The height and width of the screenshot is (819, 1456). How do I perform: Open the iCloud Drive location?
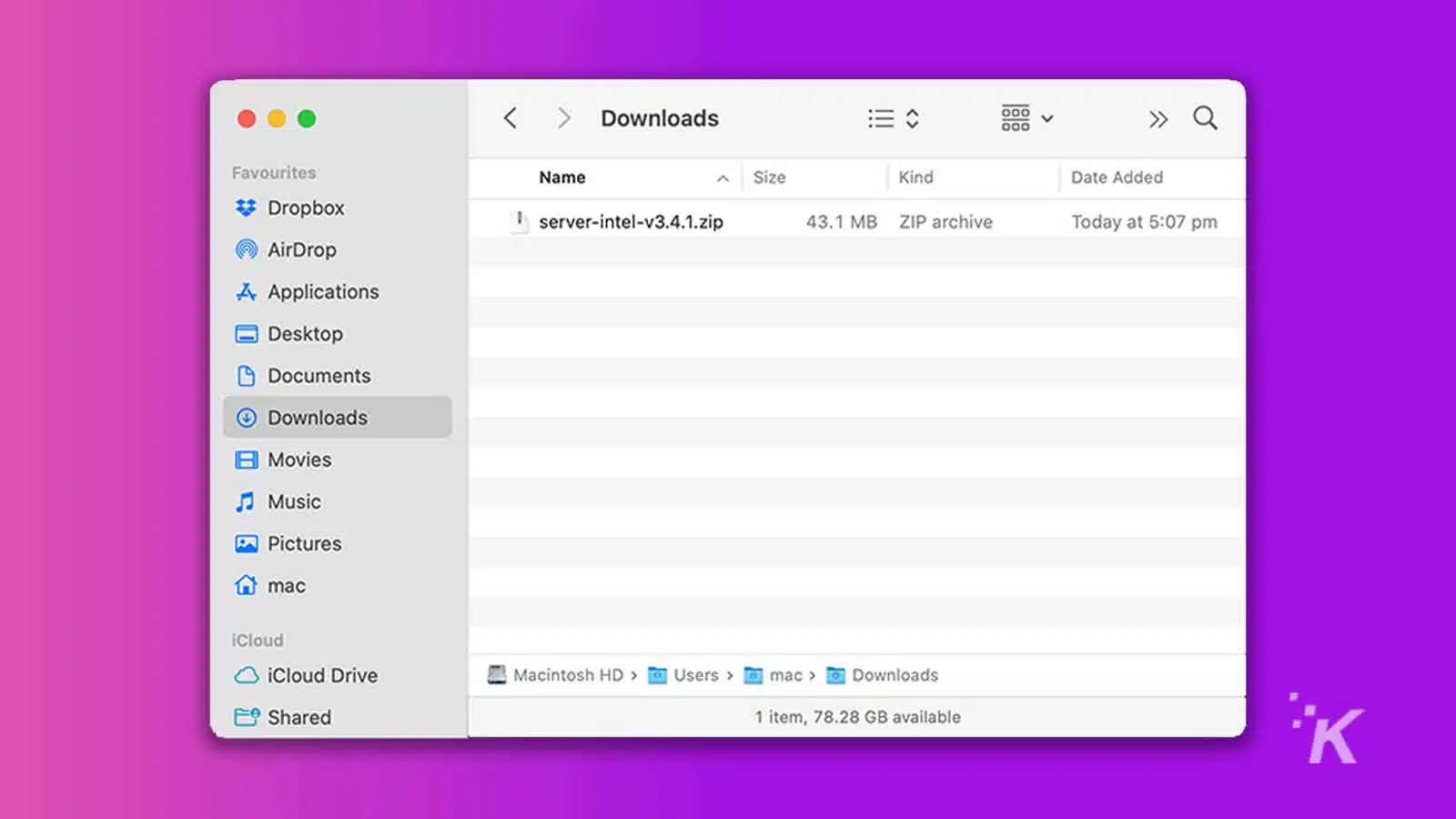click(x=321, y=675)
